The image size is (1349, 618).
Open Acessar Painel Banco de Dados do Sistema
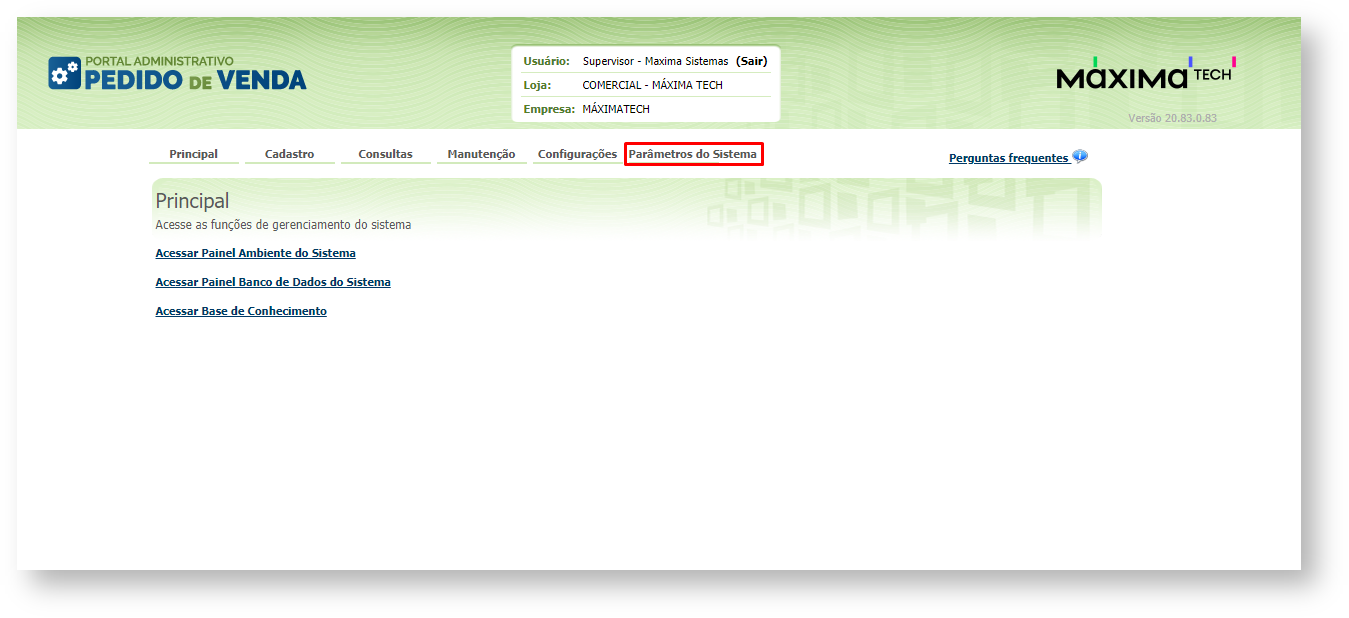[273, 282]
